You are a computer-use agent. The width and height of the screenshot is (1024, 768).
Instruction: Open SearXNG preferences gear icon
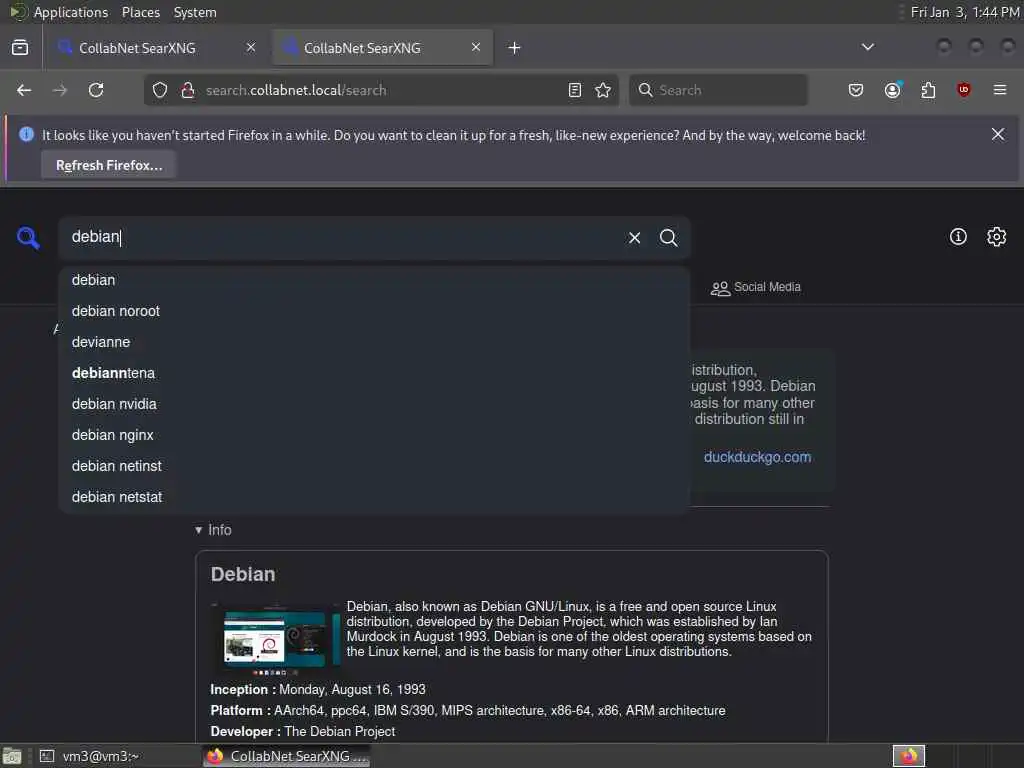(997, 236)
